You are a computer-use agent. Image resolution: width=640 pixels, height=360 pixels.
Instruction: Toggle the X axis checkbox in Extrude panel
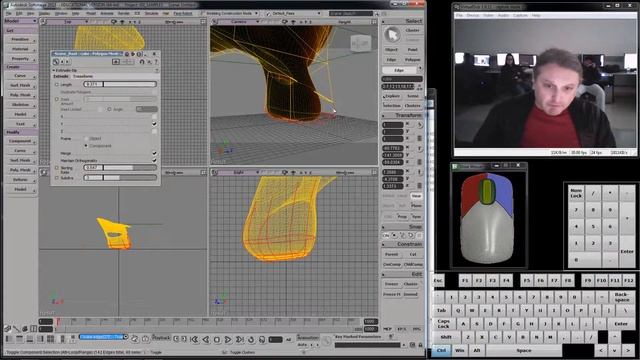point(154,116)
